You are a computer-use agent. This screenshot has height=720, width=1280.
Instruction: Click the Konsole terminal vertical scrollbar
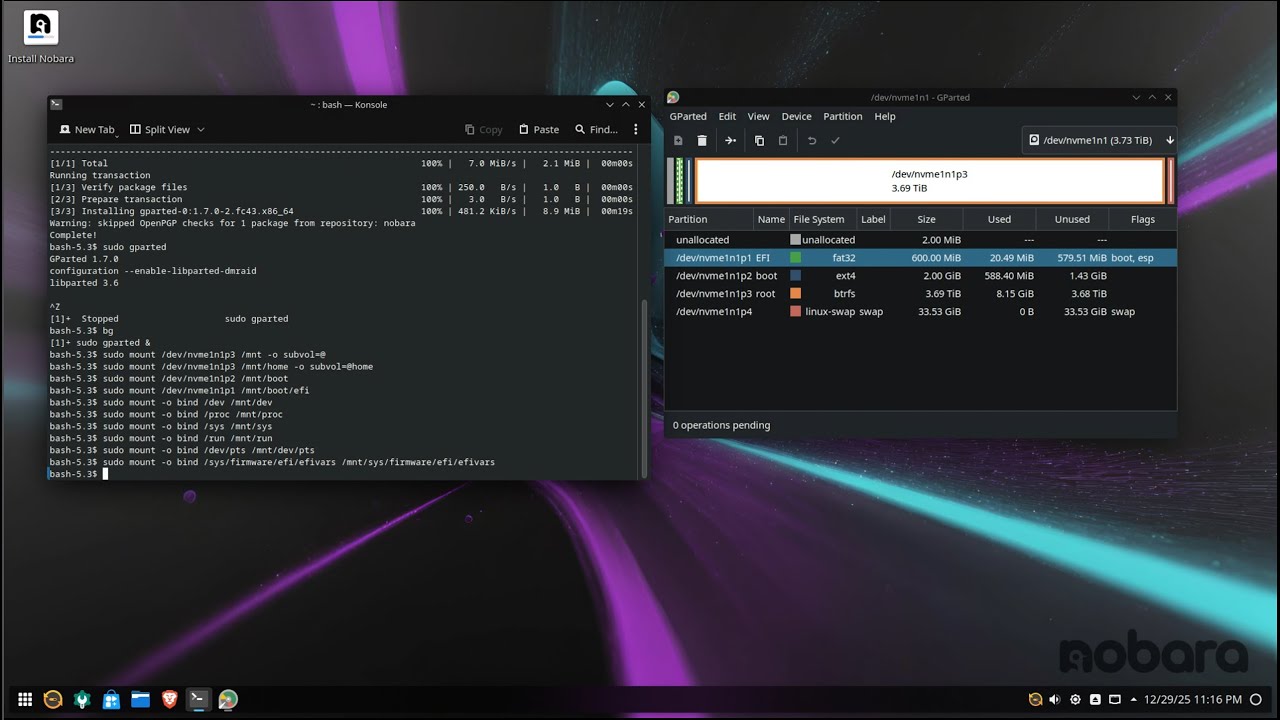pos(643,388)
